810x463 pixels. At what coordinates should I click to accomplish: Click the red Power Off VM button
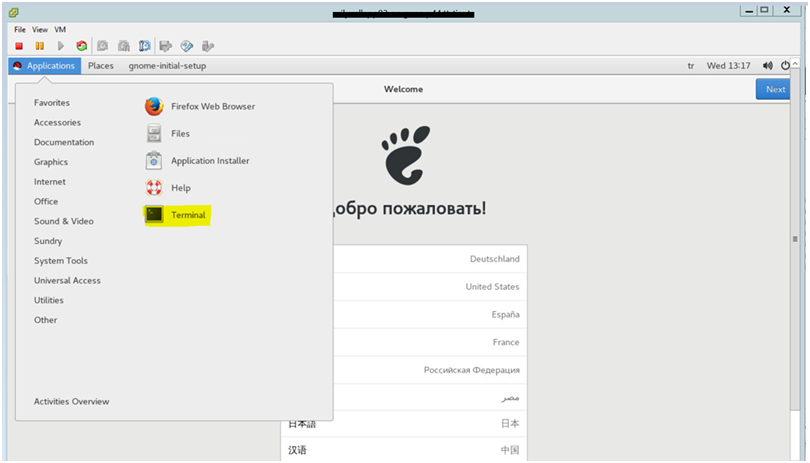pyautogui.click(x=20, y=46)
